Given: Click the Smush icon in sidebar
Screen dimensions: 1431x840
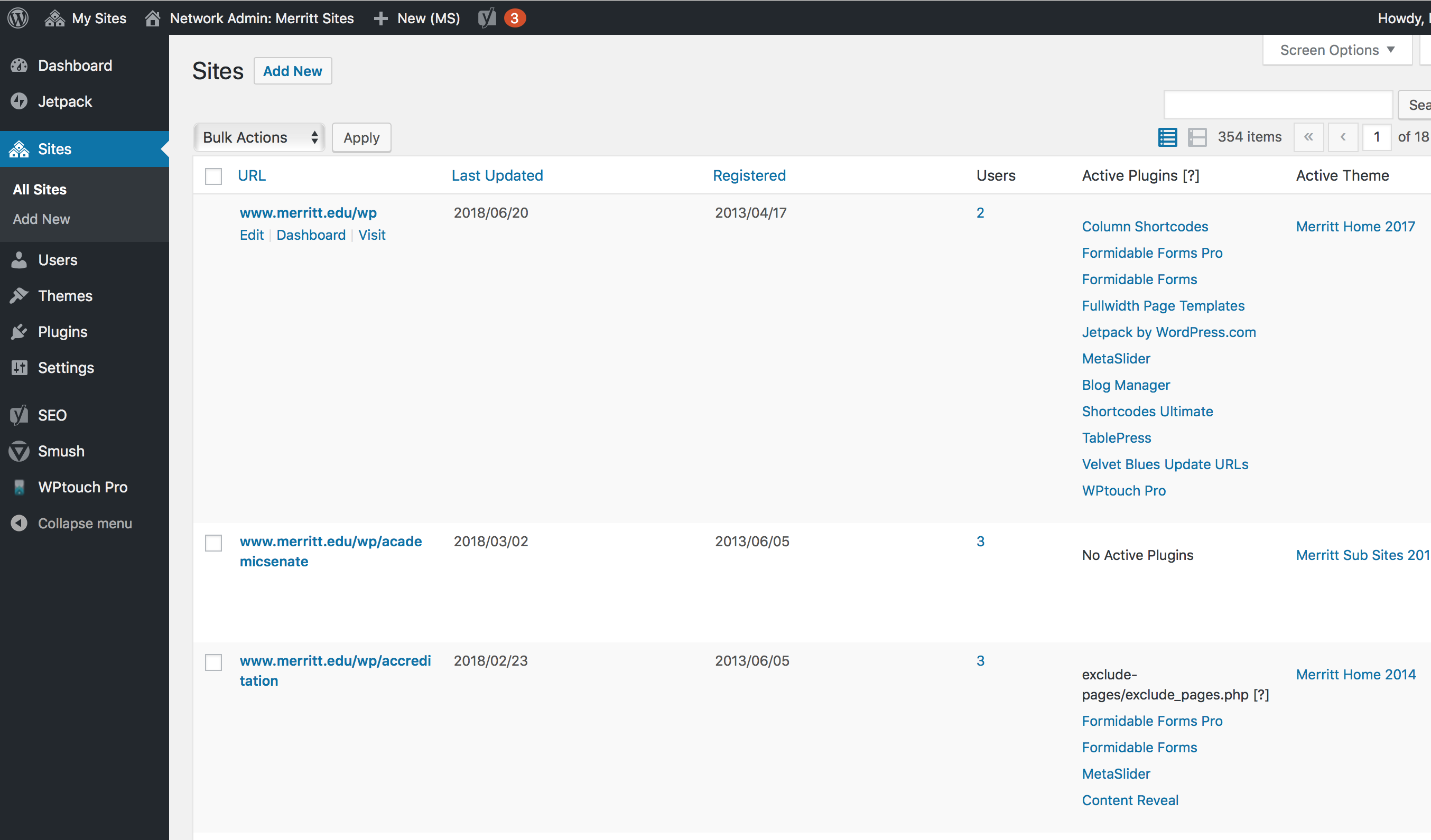Looking at the screenshot, I should coord(20,451).
